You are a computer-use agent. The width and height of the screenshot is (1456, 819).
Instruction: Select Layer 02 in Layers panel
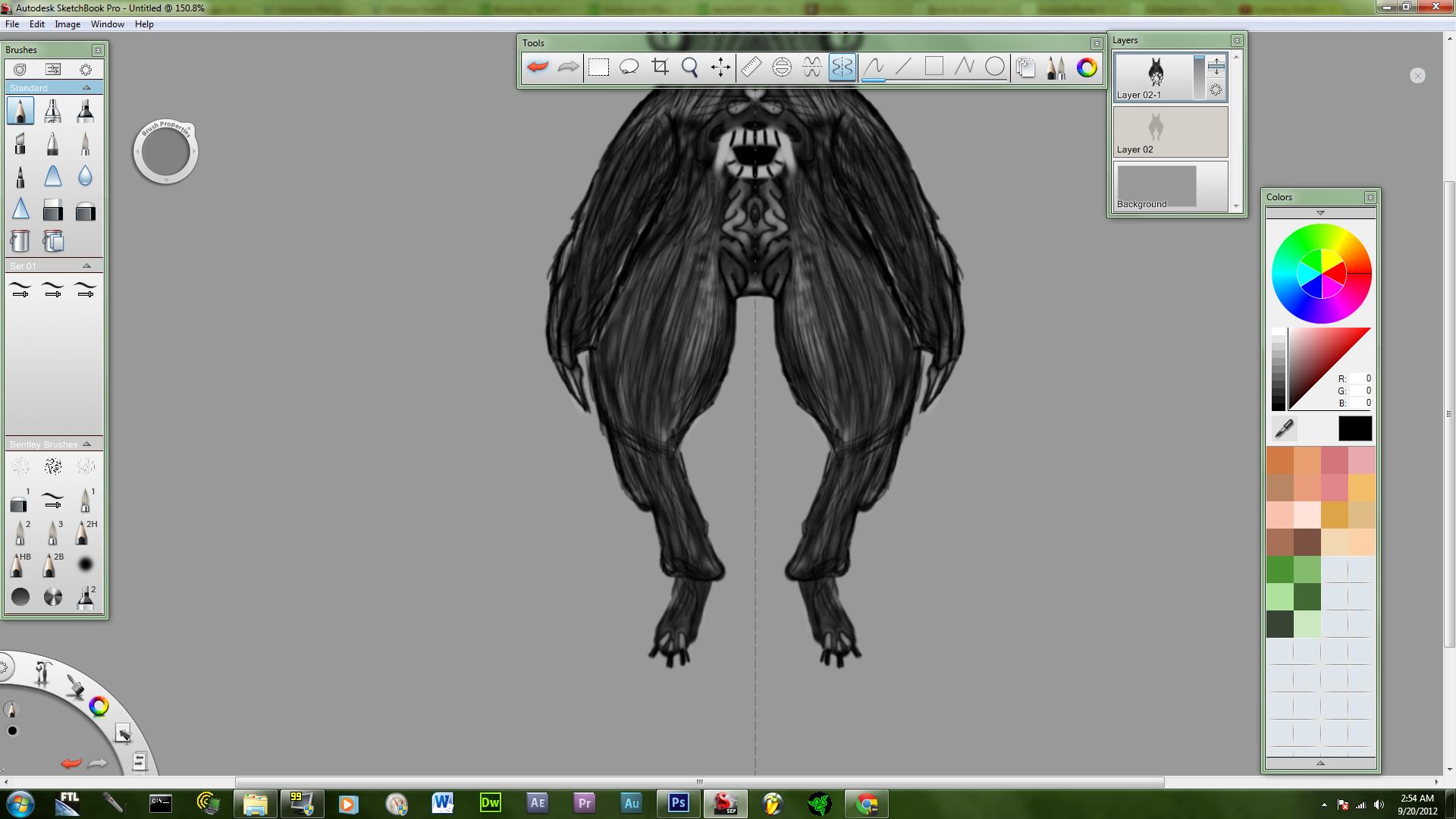click(x=1170, y=131)
